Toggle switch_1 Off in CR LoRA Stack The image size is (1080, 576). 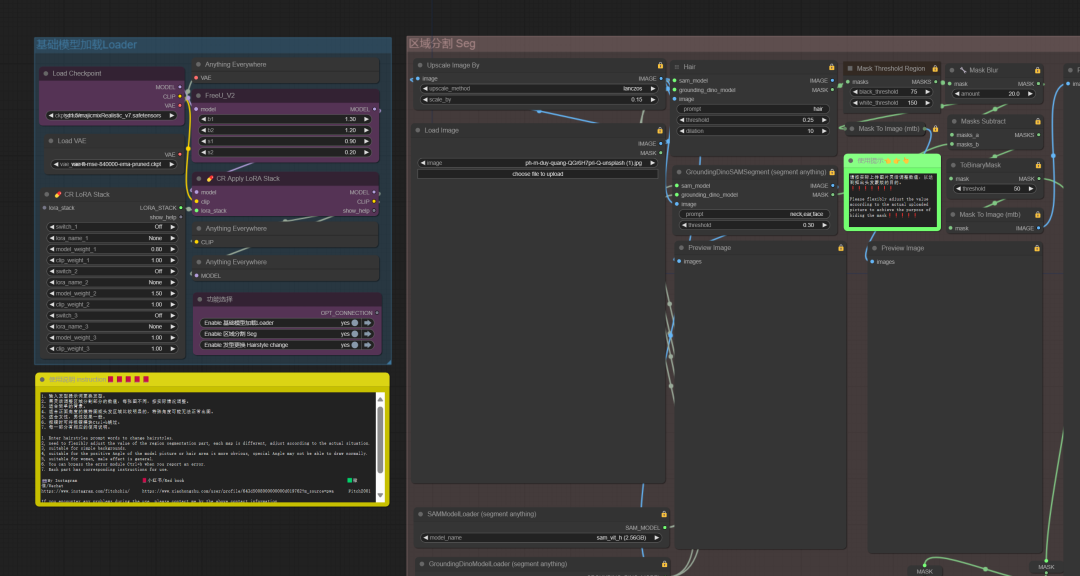pos(112,227)
